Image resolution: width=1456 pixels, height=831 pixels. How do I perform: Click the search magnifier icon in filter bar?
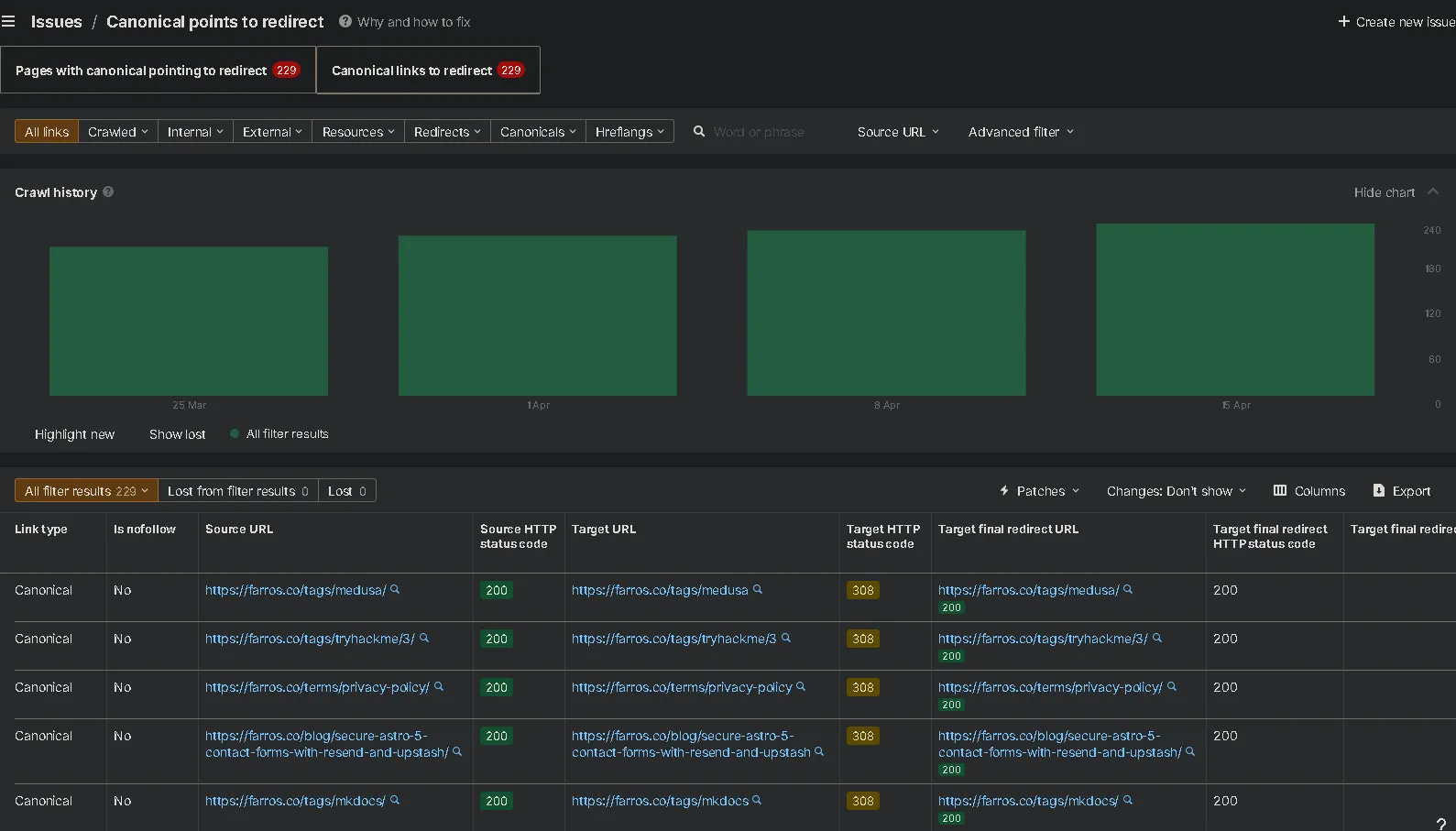[x=699, y=132]
